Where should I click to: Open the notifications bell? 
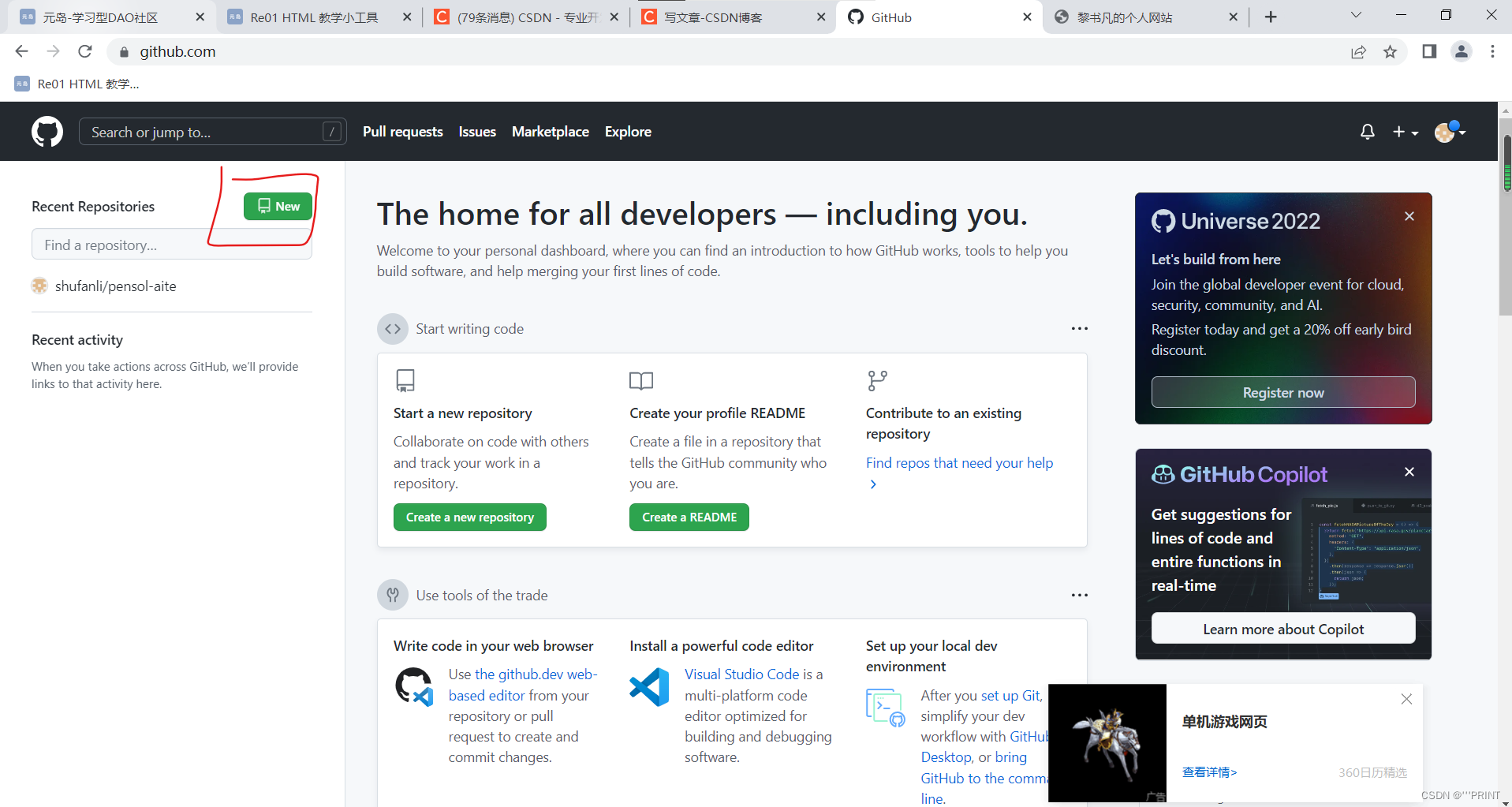click(x=1367, y=132)
